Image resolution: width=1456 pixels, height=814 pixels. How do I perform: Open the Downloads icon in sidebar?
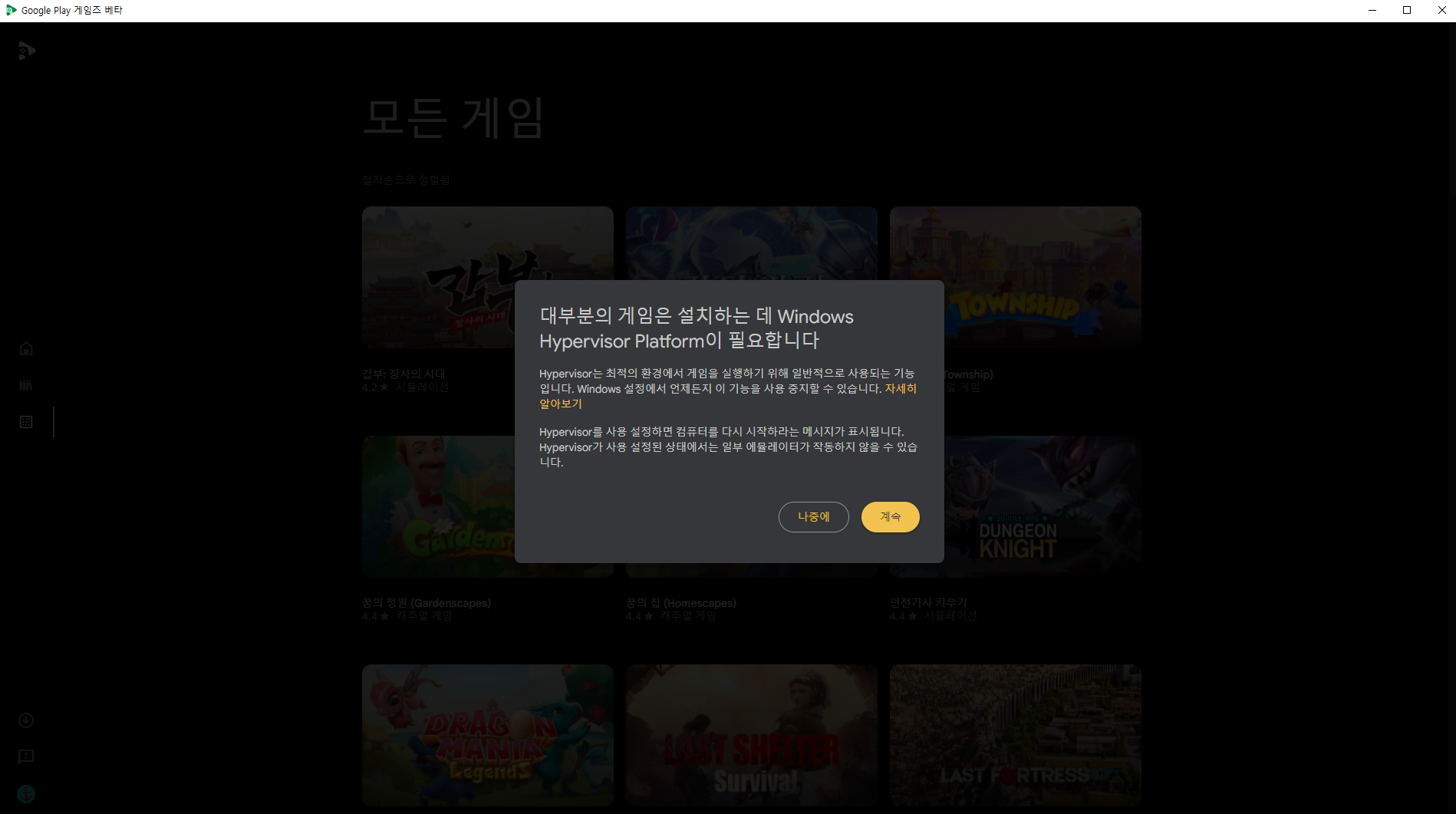(26, 720)
